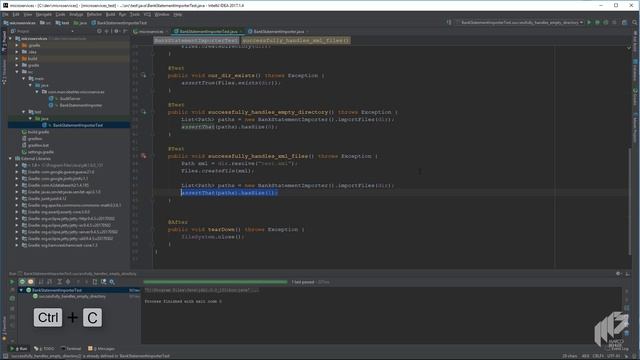Click gutter icon for handles_xml_files test
640x360 pixels.
(x=143, y=156)
